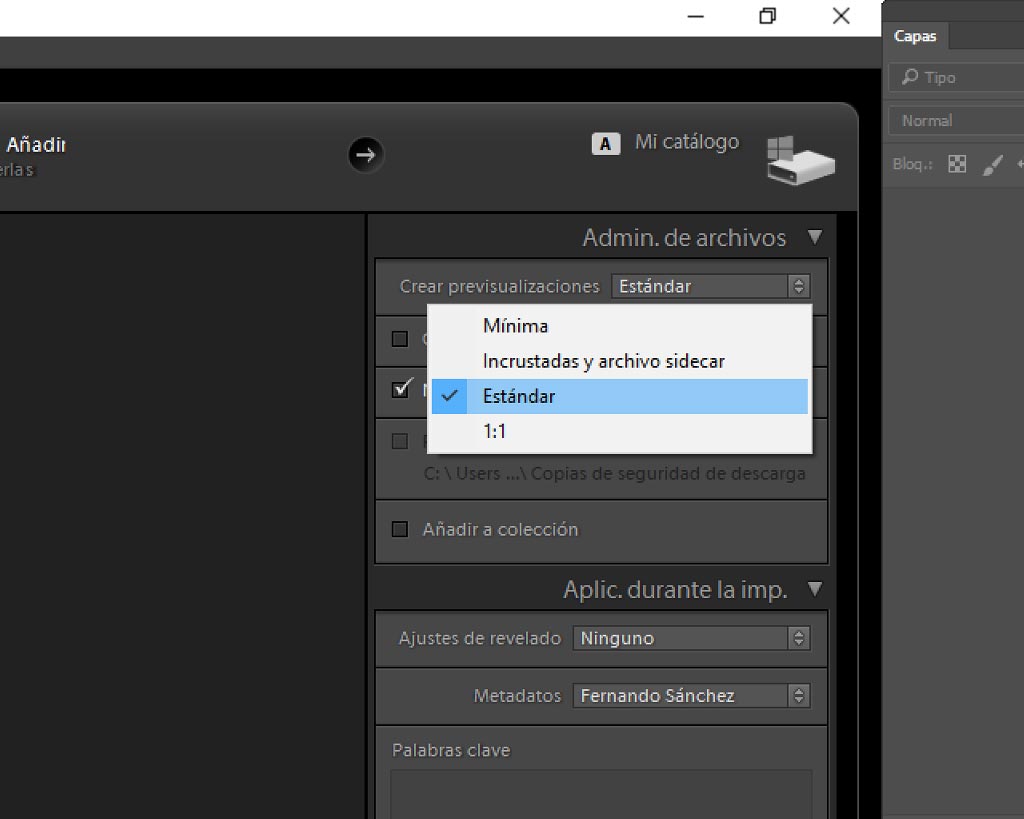Screen dimensions: 1024x819
Task: Open the Capas tab in Photoshop
Action: [x=914, y=36]
